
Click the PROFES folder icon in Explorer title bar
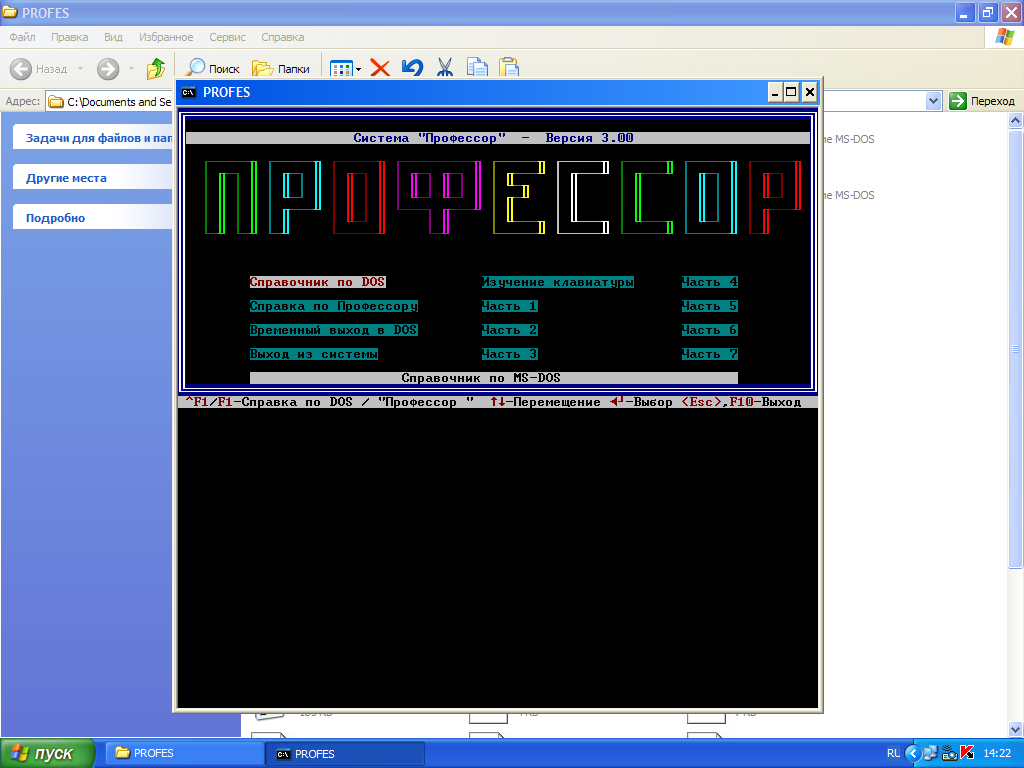(x=10, y=12)
